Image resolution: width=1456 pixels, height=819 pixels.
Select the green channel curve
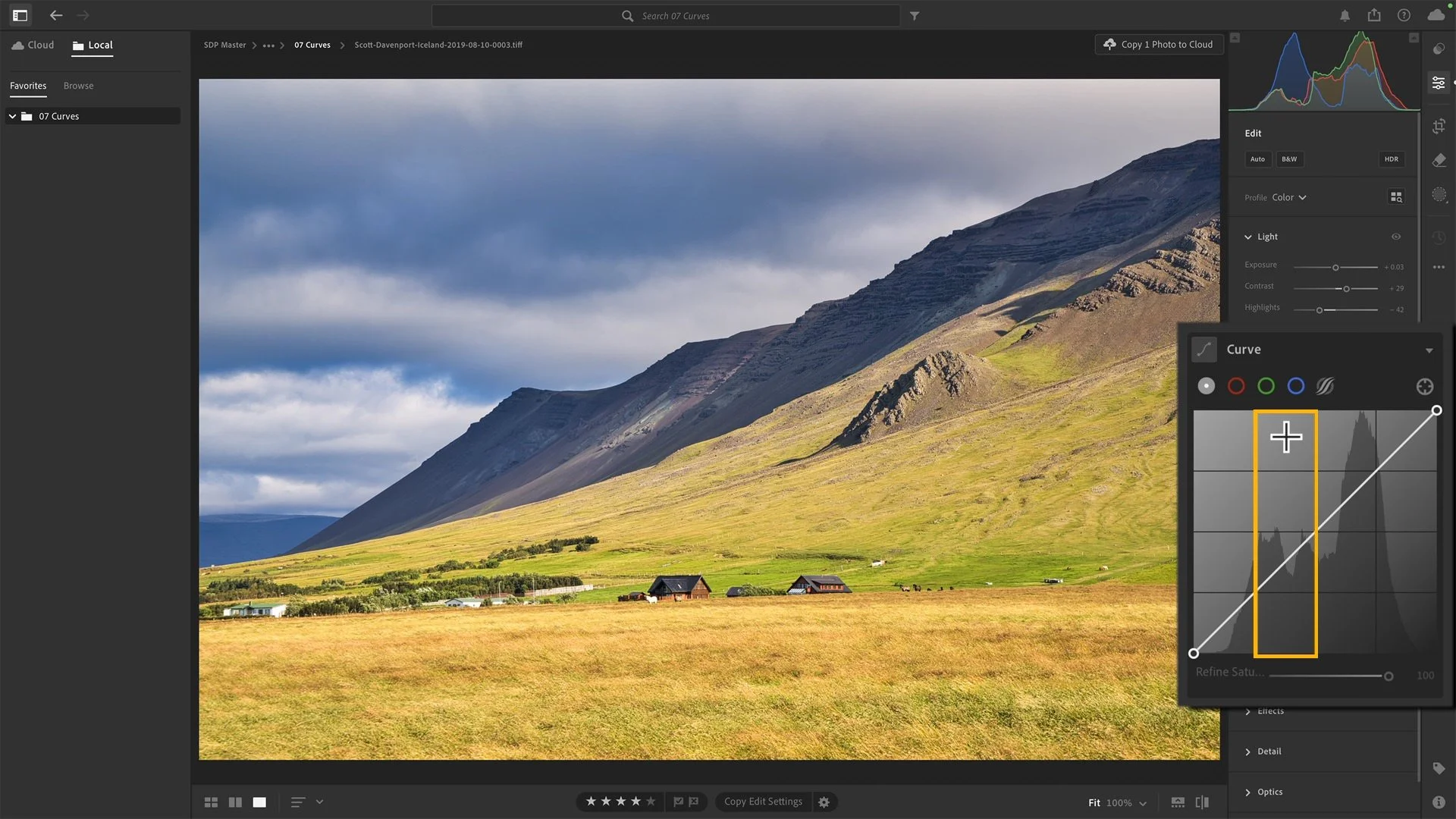1266,387
